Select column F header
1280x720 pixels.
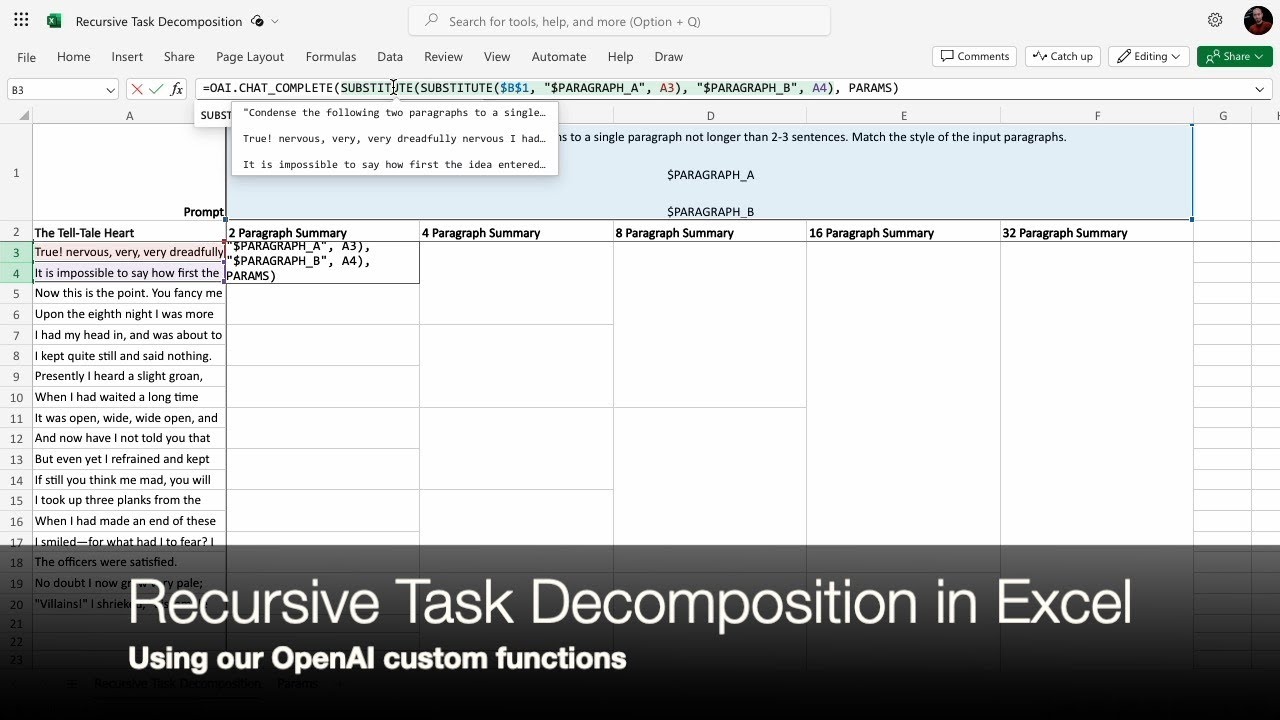tap(1097, 116)
